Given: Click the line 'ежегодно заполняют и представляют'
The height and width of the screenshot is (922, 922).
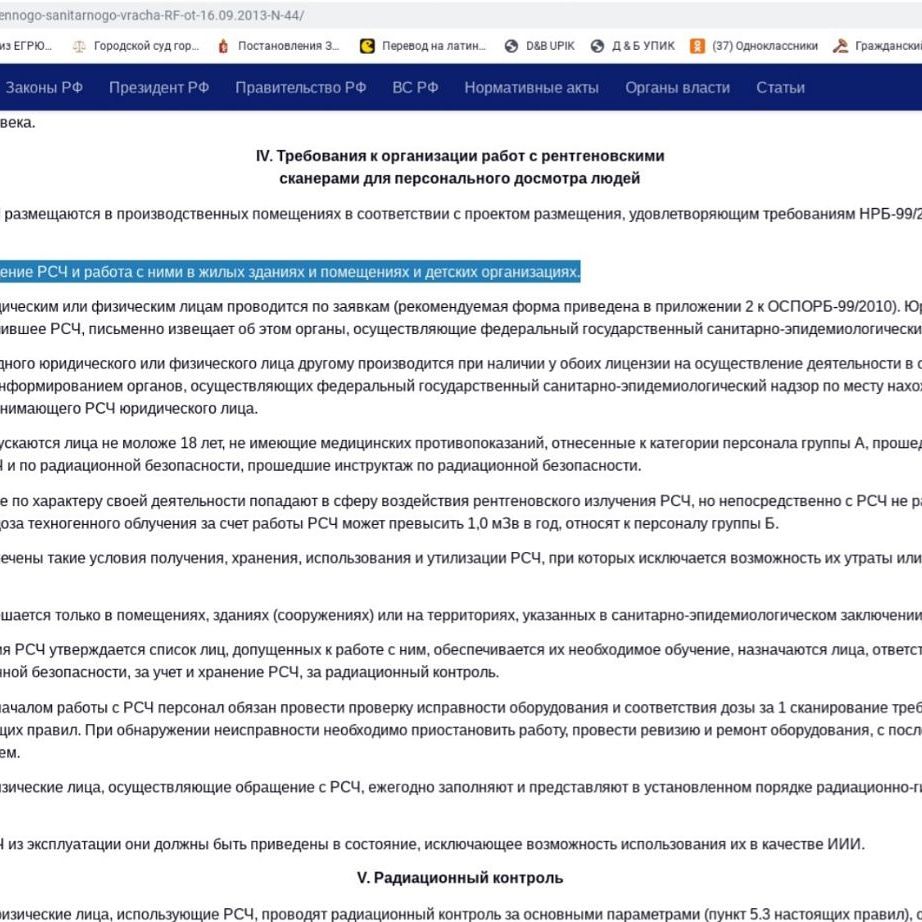Looking at the screenshot, I should click(x=461, y=787).
